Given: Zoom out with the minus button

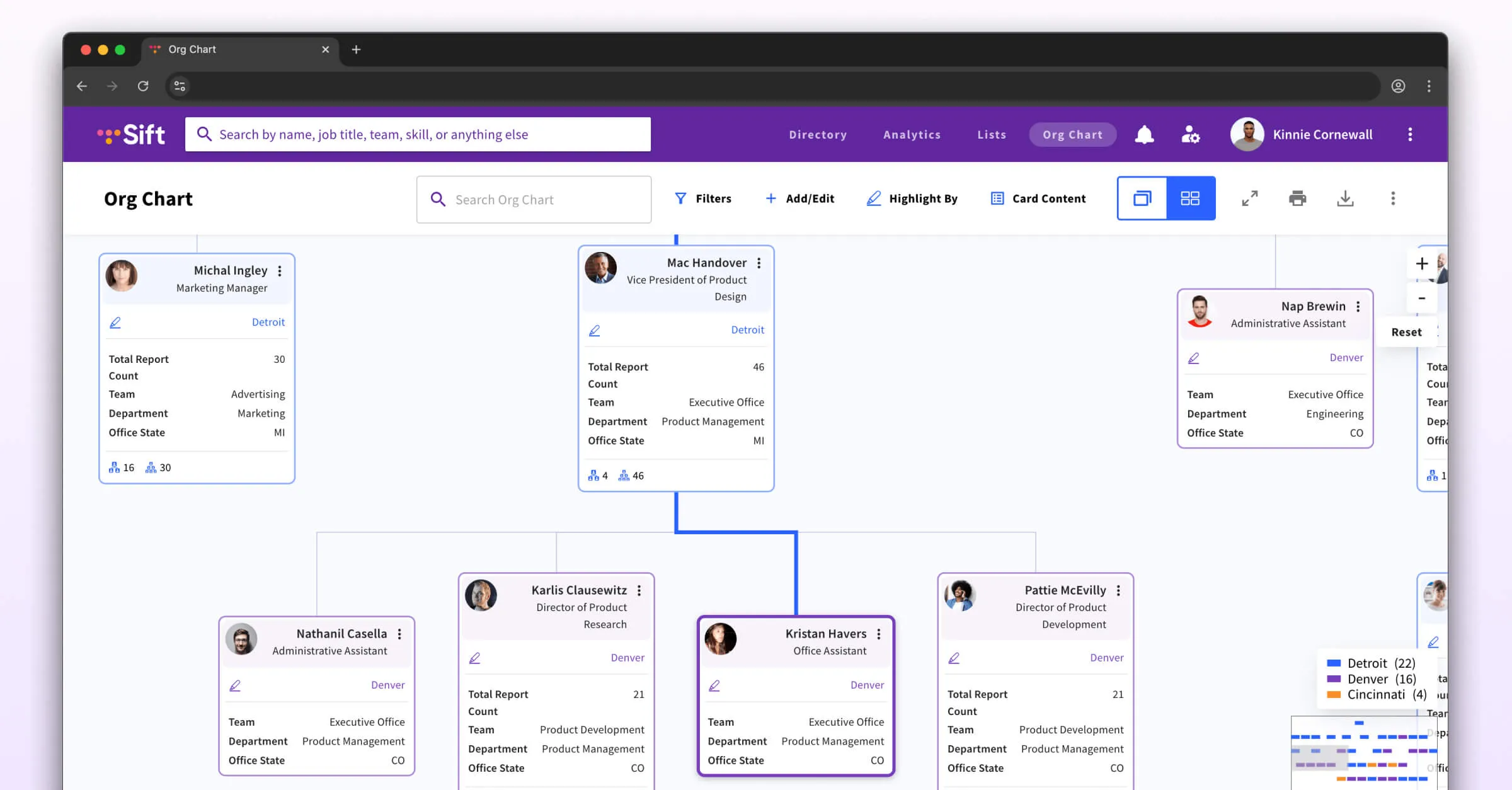Looking at the screenshot, I should 1422,298.
